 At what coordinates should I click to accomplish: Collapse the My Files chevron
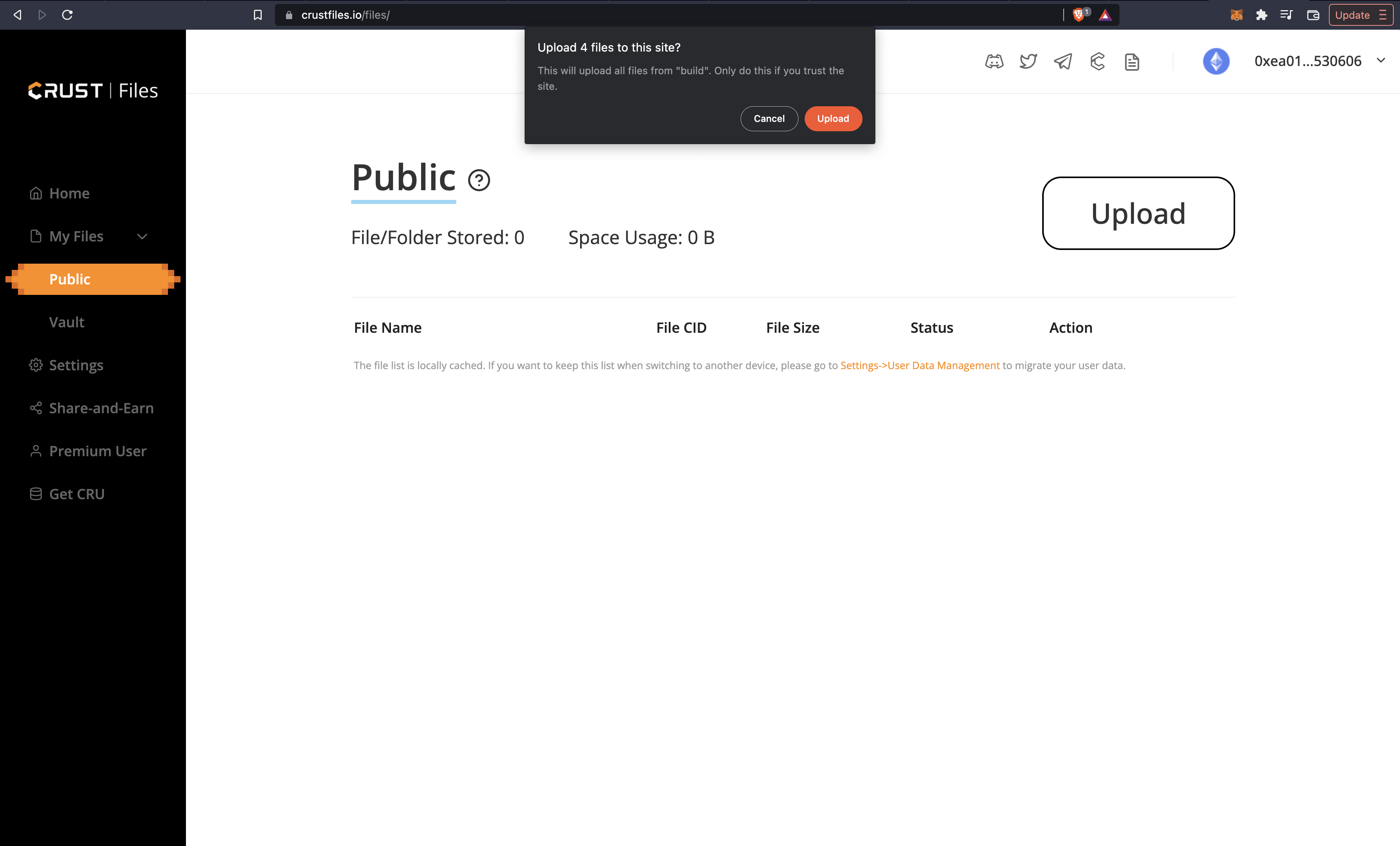point(142,236)
